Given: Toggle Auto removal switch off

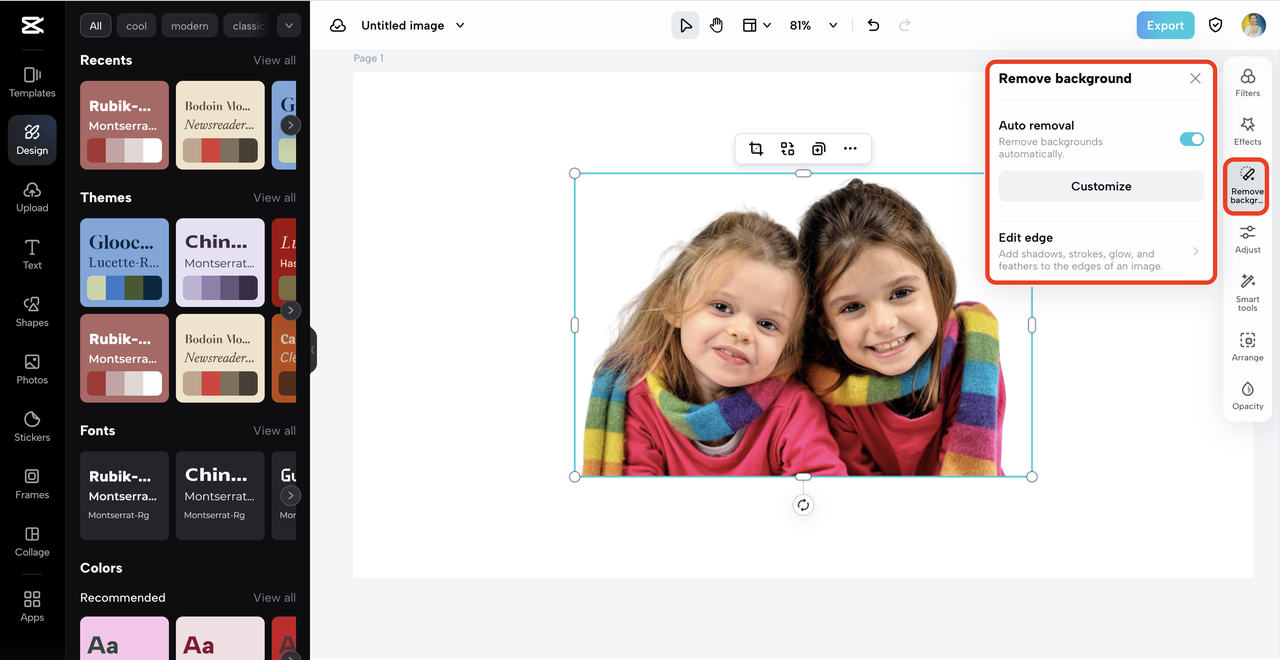Looking at the screenshot, I should click(x=1191, y=139).
